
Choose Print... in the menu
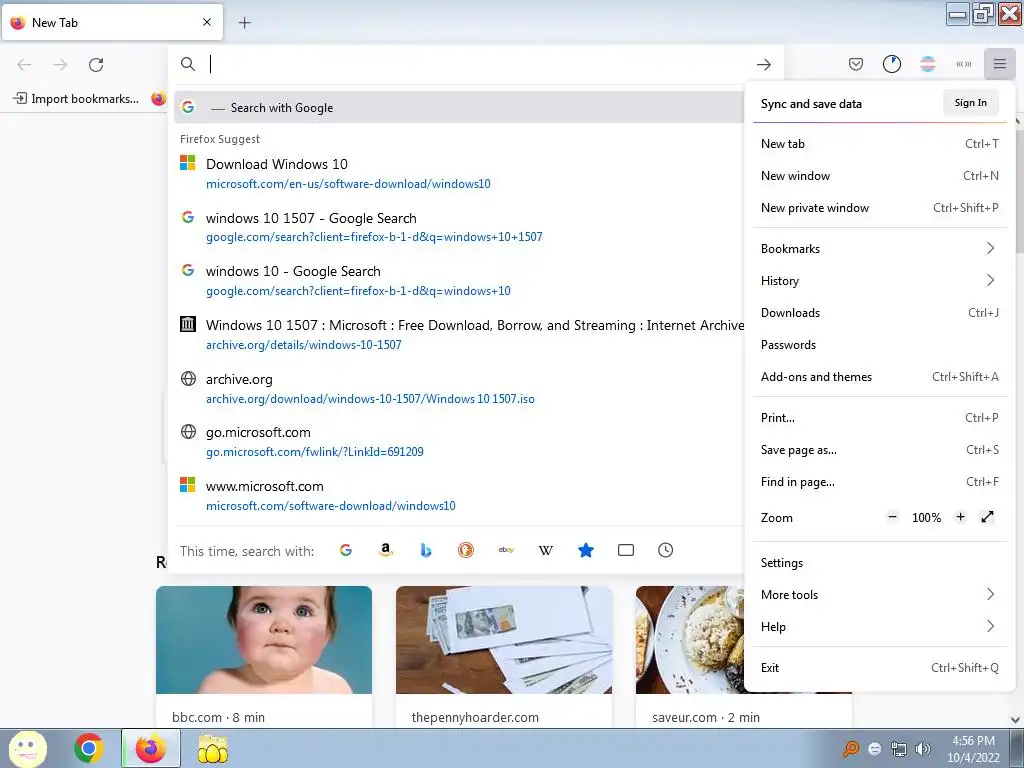[x=879, y=418]
